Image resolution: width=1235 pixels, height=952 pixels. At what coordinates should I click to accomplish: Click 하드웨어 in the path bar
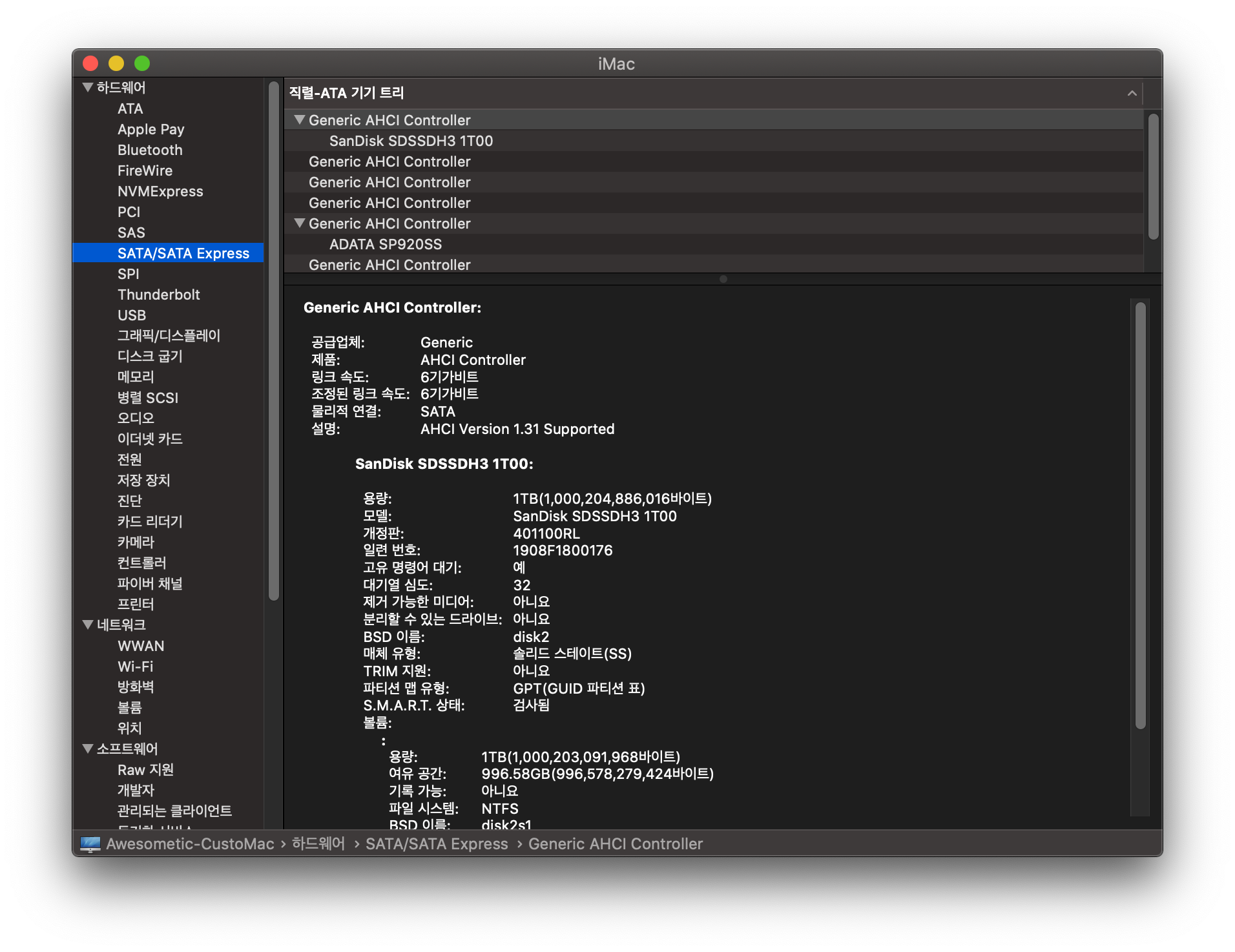tap(318, 843)
